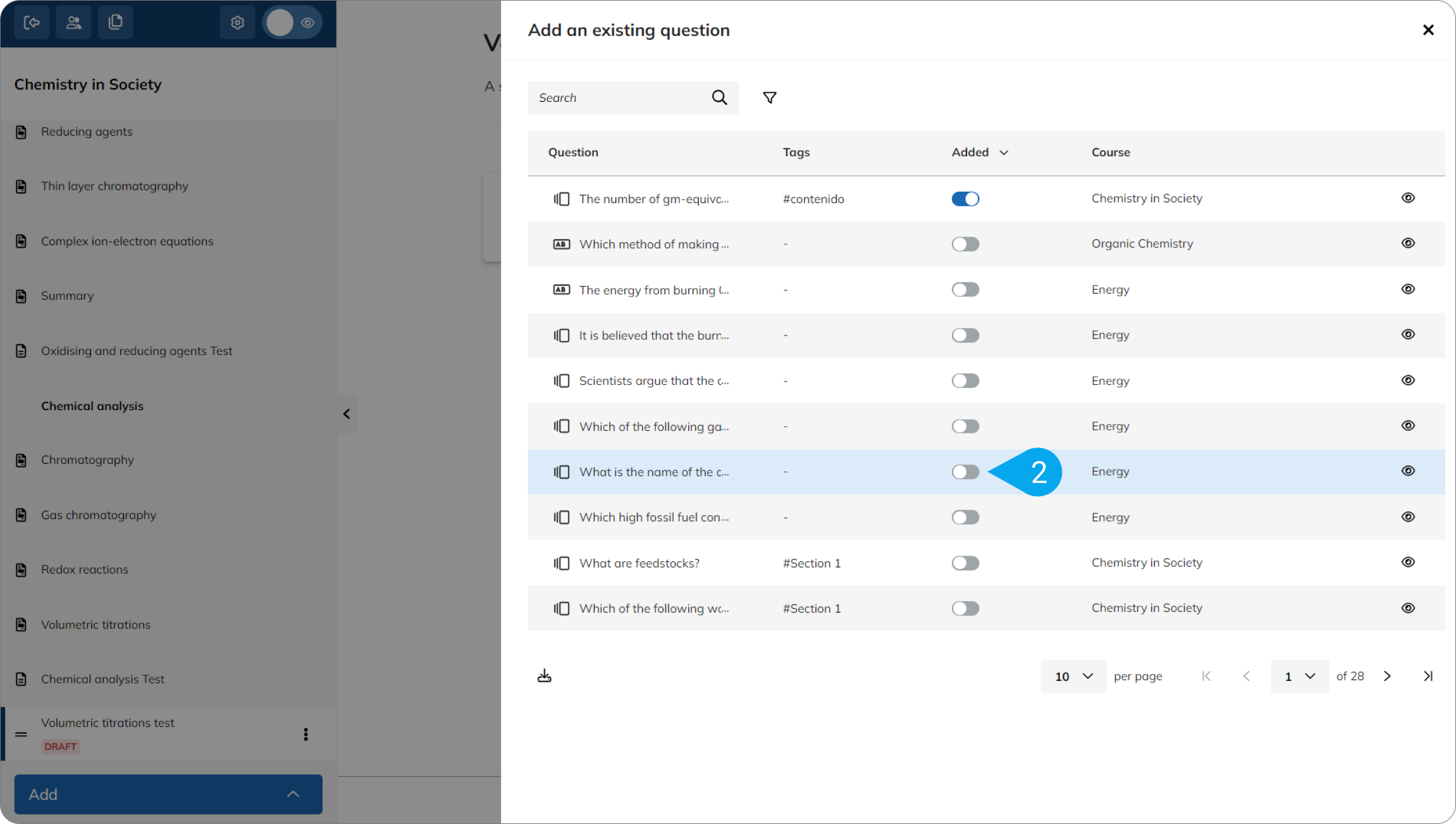This screenshot has width=1456, height=824.
Task: Open the Thin layer chromatography lesson
Action: (x=114, y=186)
